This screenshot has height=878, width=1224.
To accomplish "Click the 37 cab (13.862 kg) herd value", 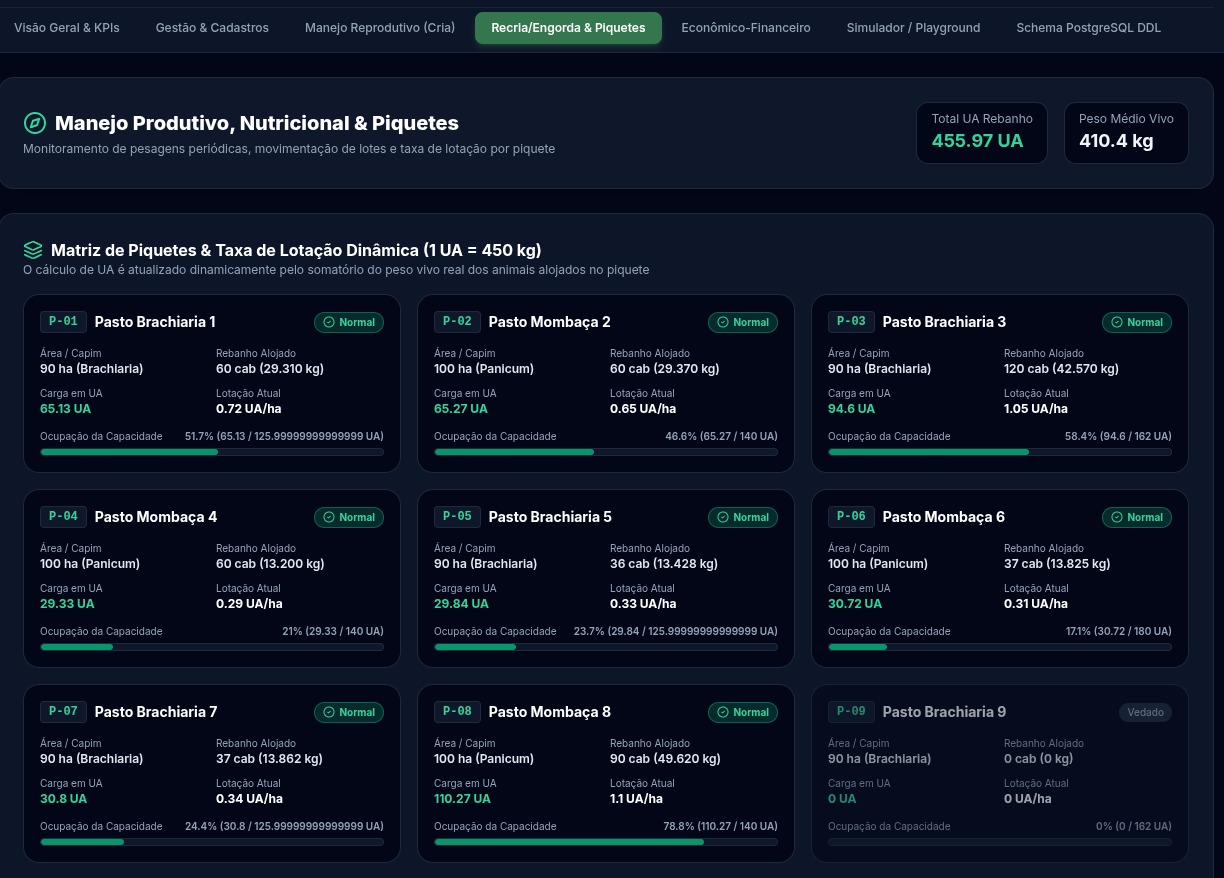I will (x=269, y=759).
